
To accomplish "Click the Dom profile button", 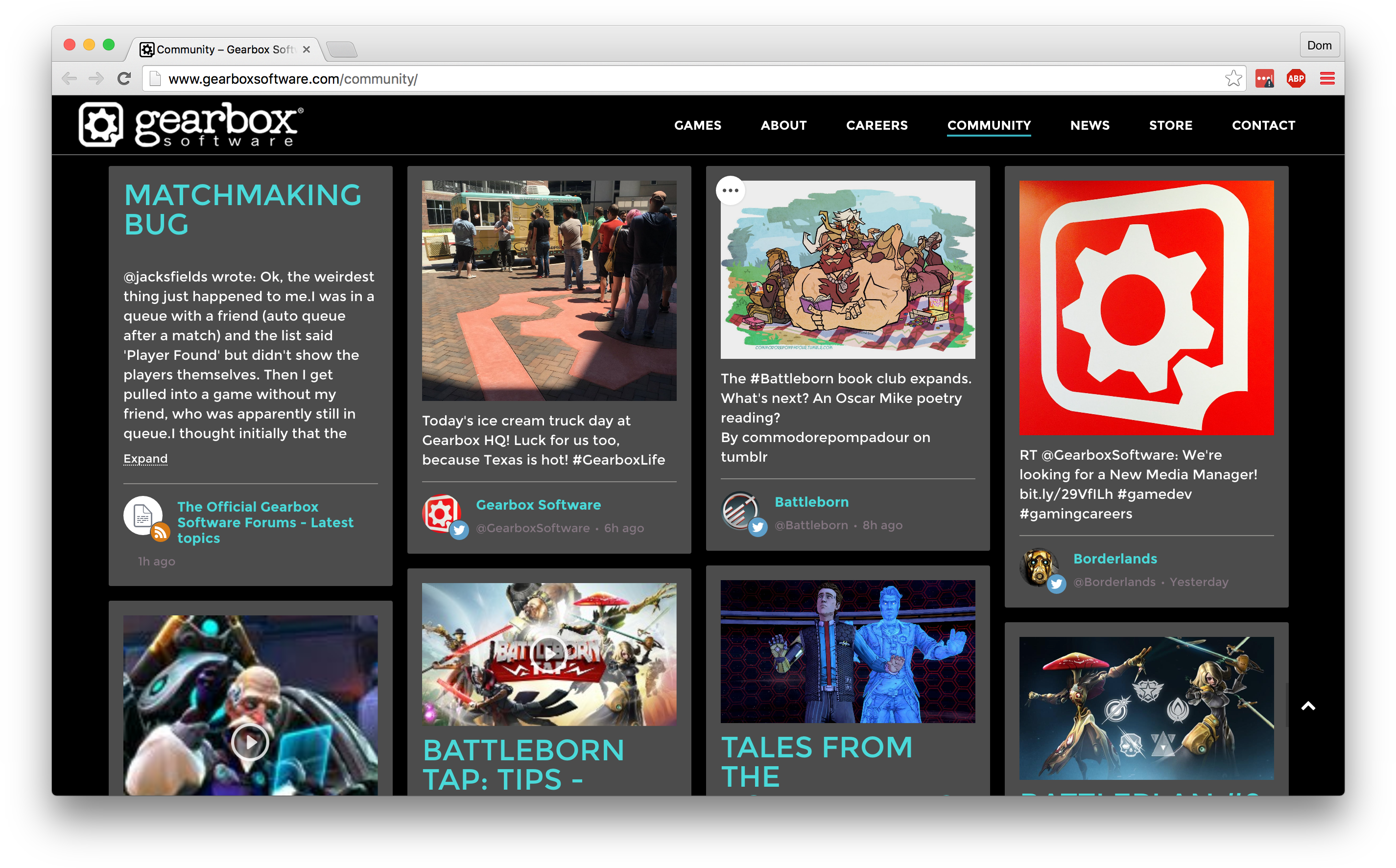I will point(1319,46).
